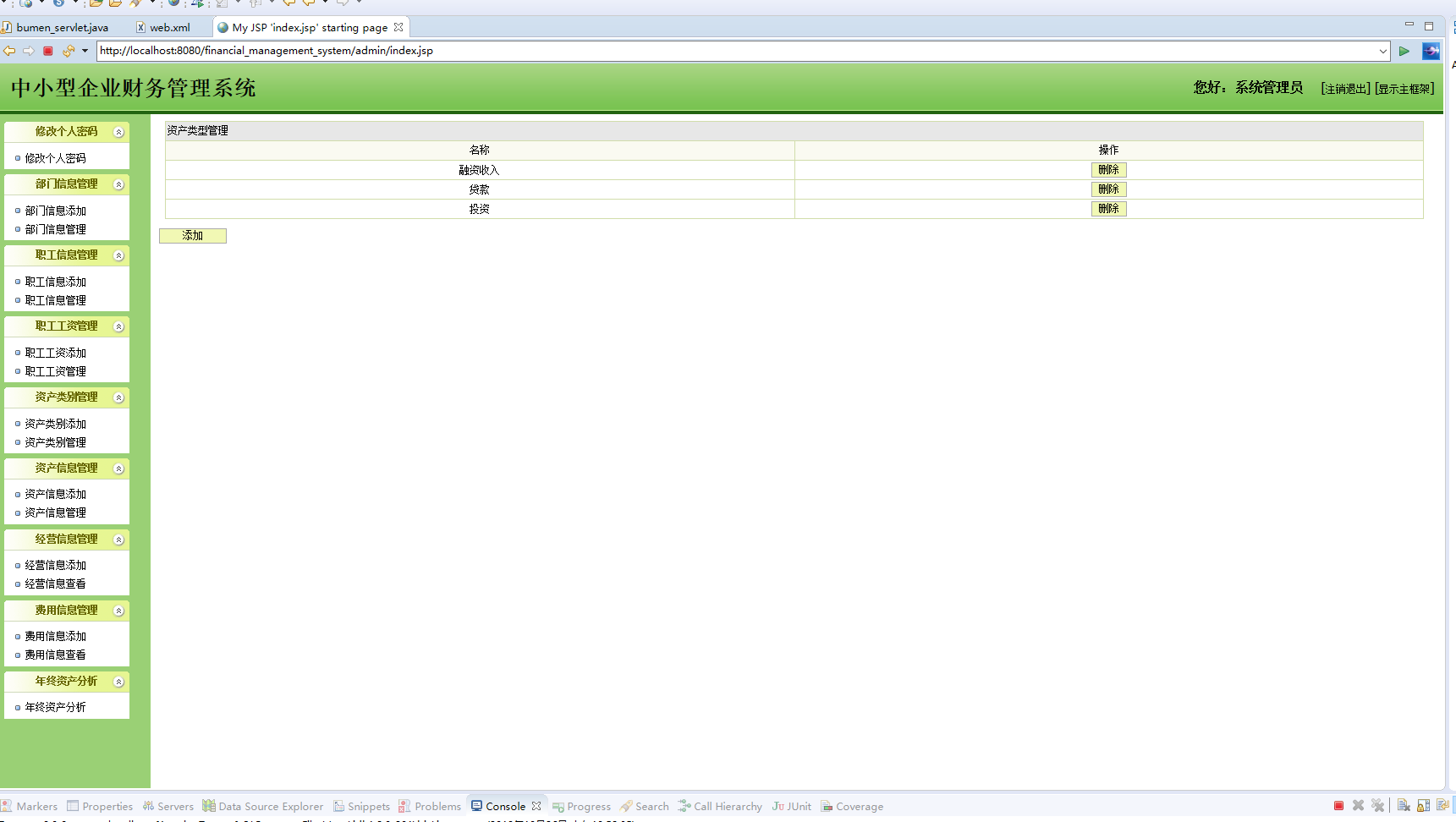The width and height of the screenshot is (1456, 822).
Task: Stop loading the page
Action: click(48, 51)
